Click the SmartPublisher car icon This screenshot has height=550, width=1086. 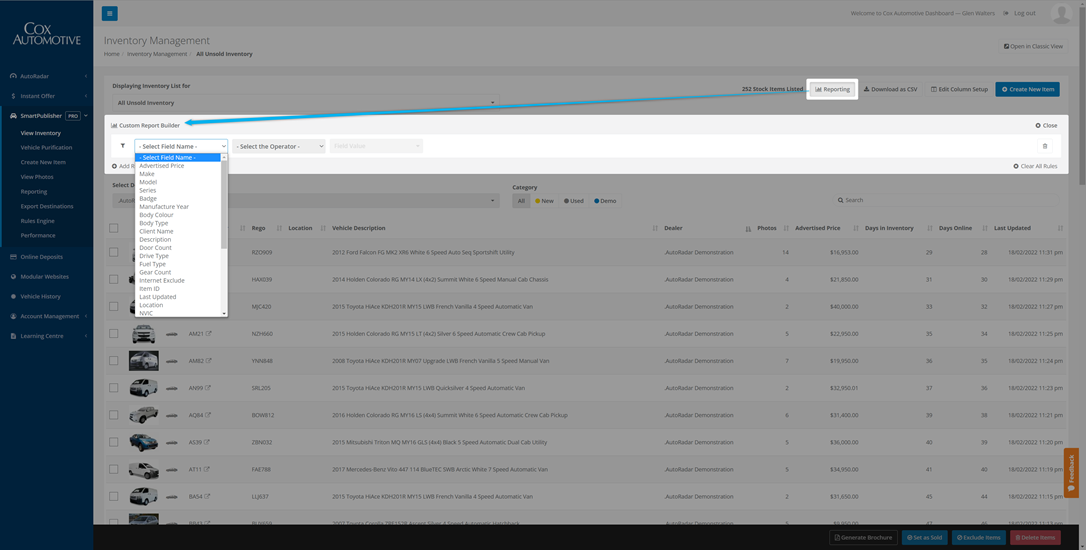click(13, 116)
